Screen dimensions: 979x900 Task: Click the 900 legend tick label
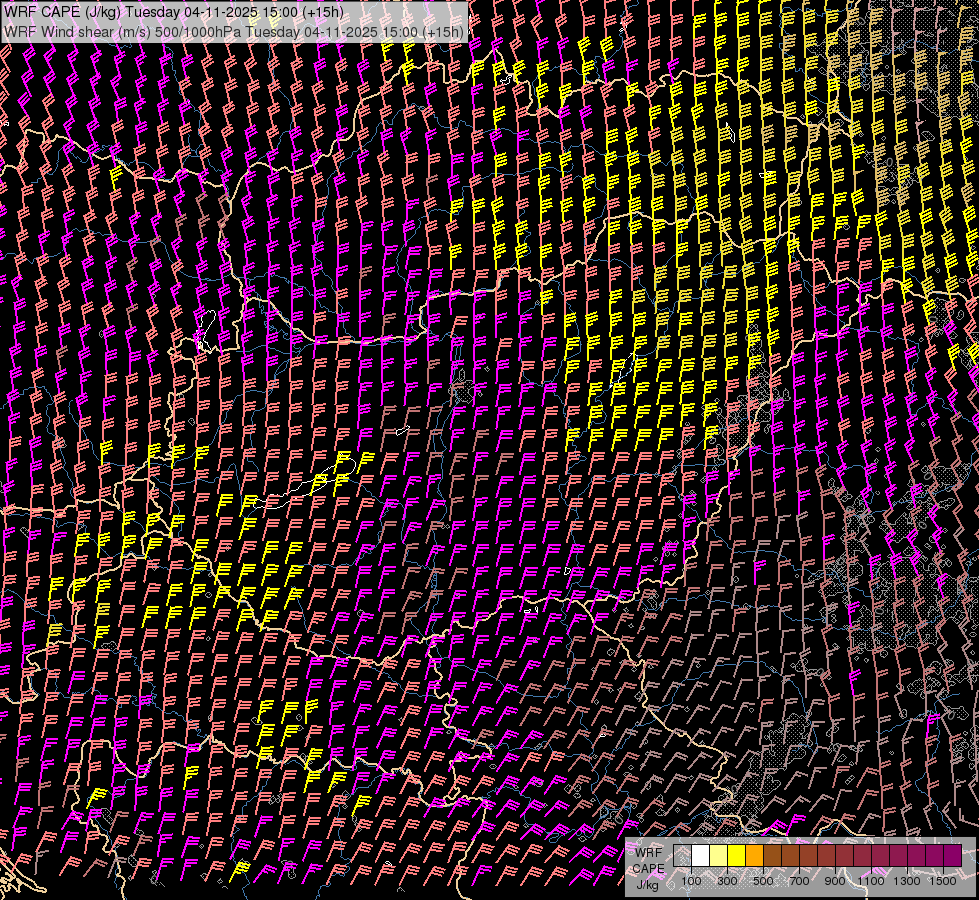835,881
